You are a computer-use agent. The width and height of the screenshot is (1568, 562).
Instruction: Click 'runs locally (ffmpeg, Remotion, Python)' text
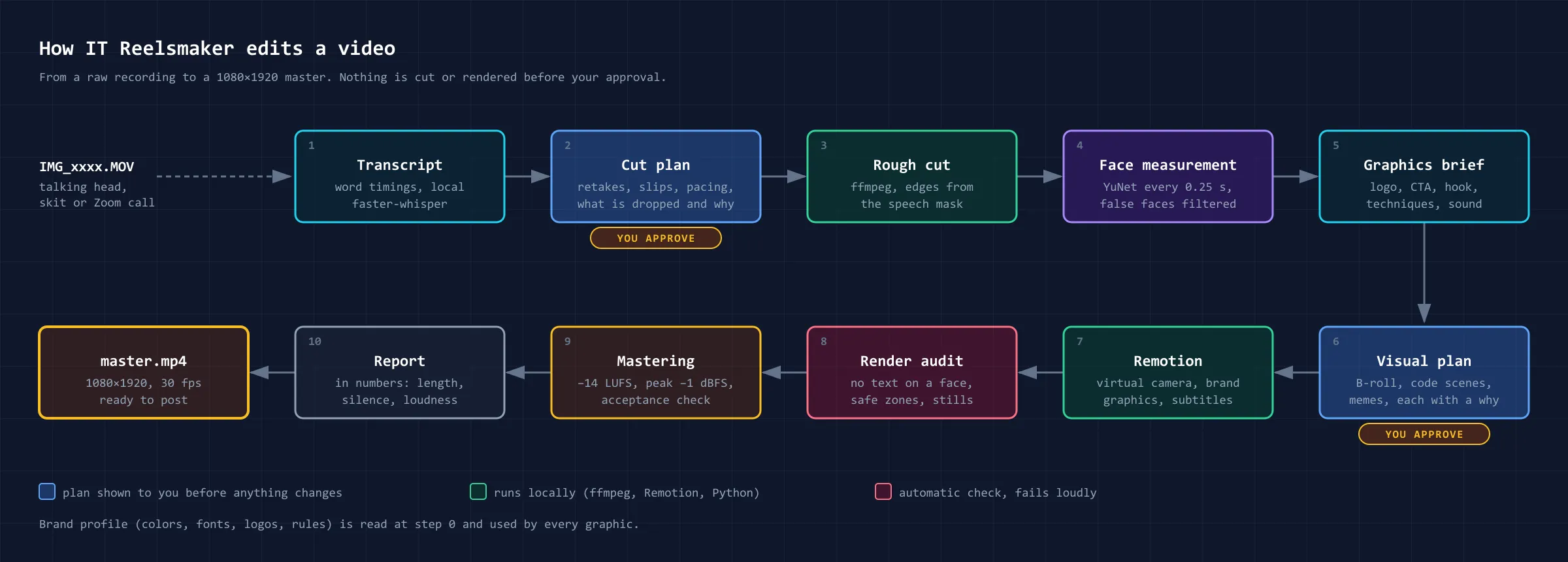coord(627,493)
